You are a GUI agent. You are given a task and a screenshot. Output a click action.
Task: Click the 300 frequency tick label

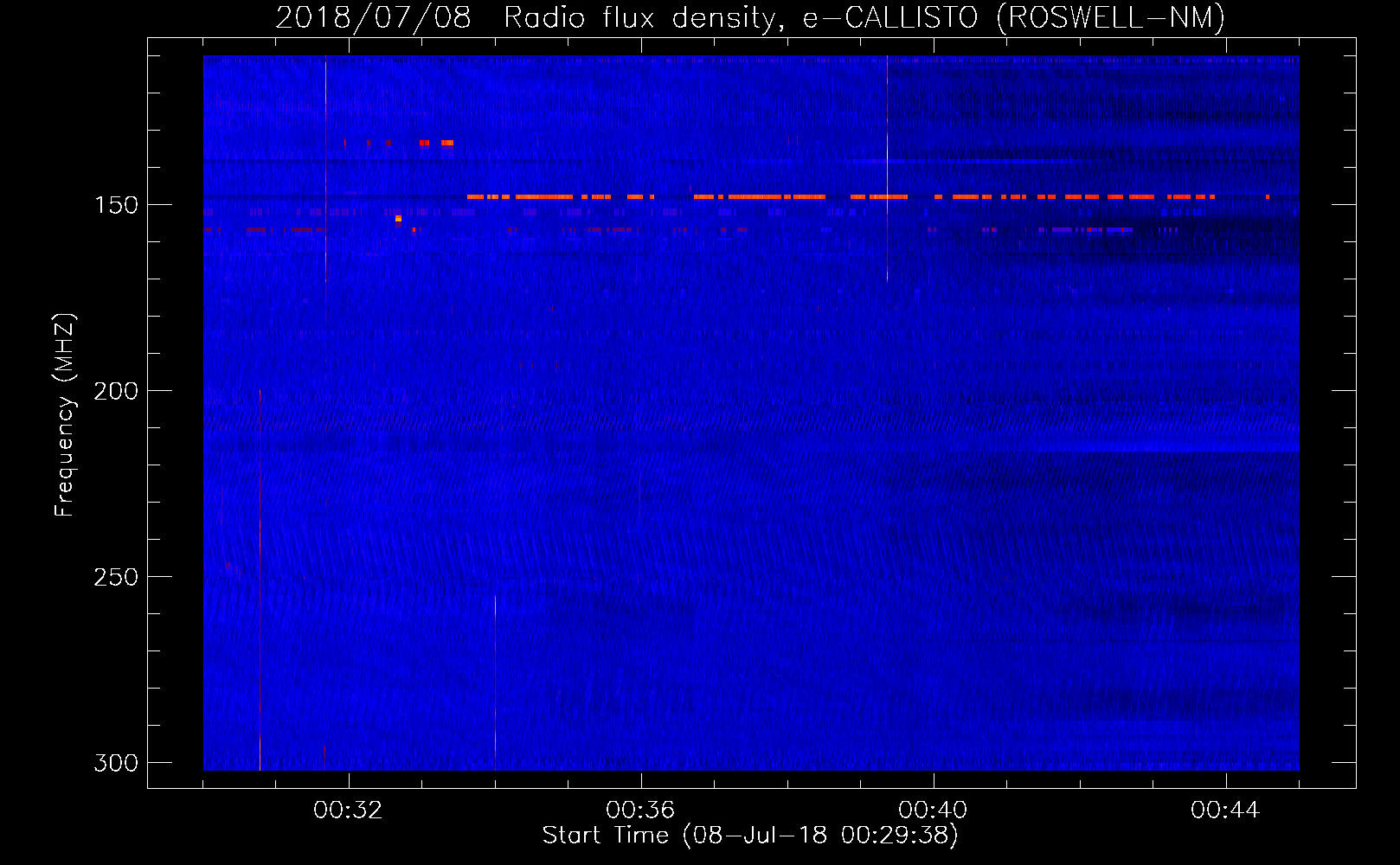click(x=115, y=763)
